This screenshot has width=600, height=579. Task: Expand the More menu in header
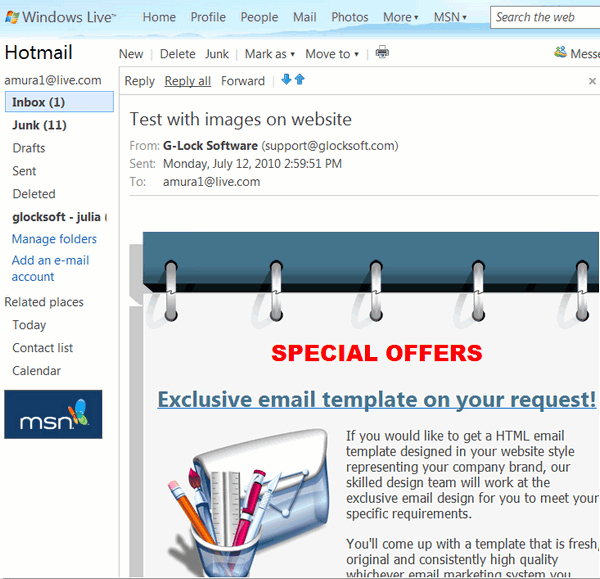[401, 17]
